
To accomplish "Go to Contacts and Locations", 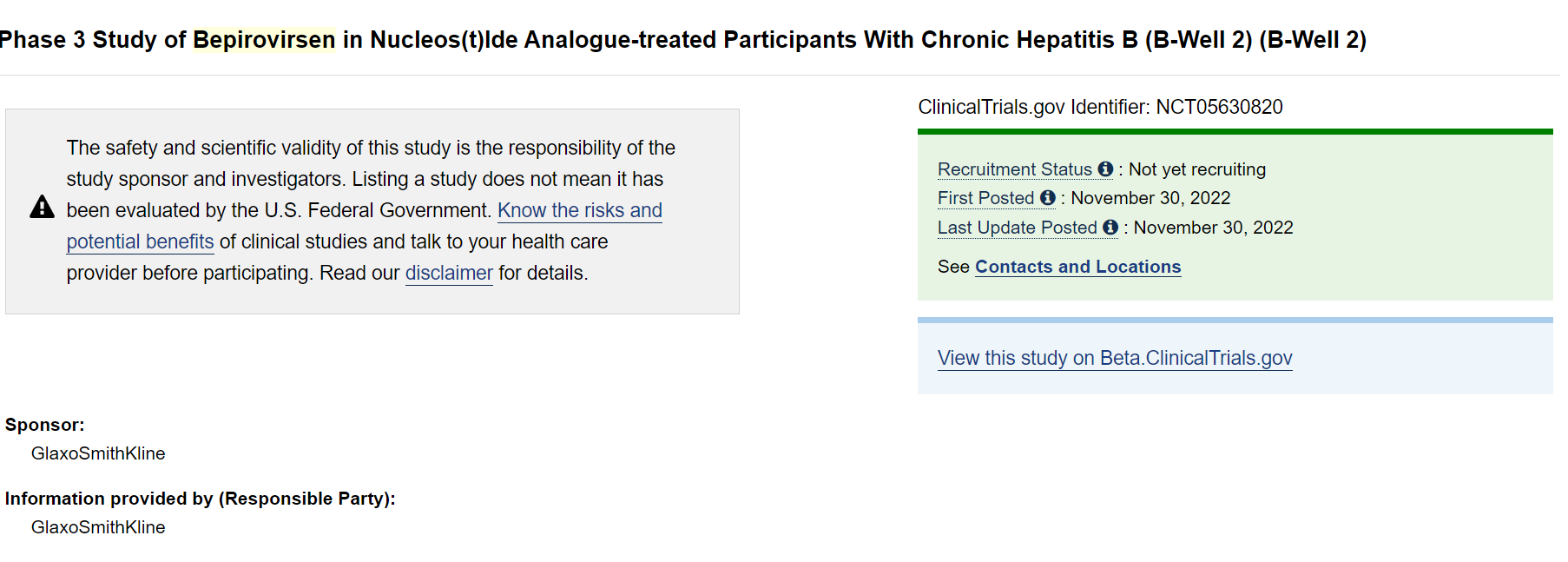I will click(x=1077, y=267).
